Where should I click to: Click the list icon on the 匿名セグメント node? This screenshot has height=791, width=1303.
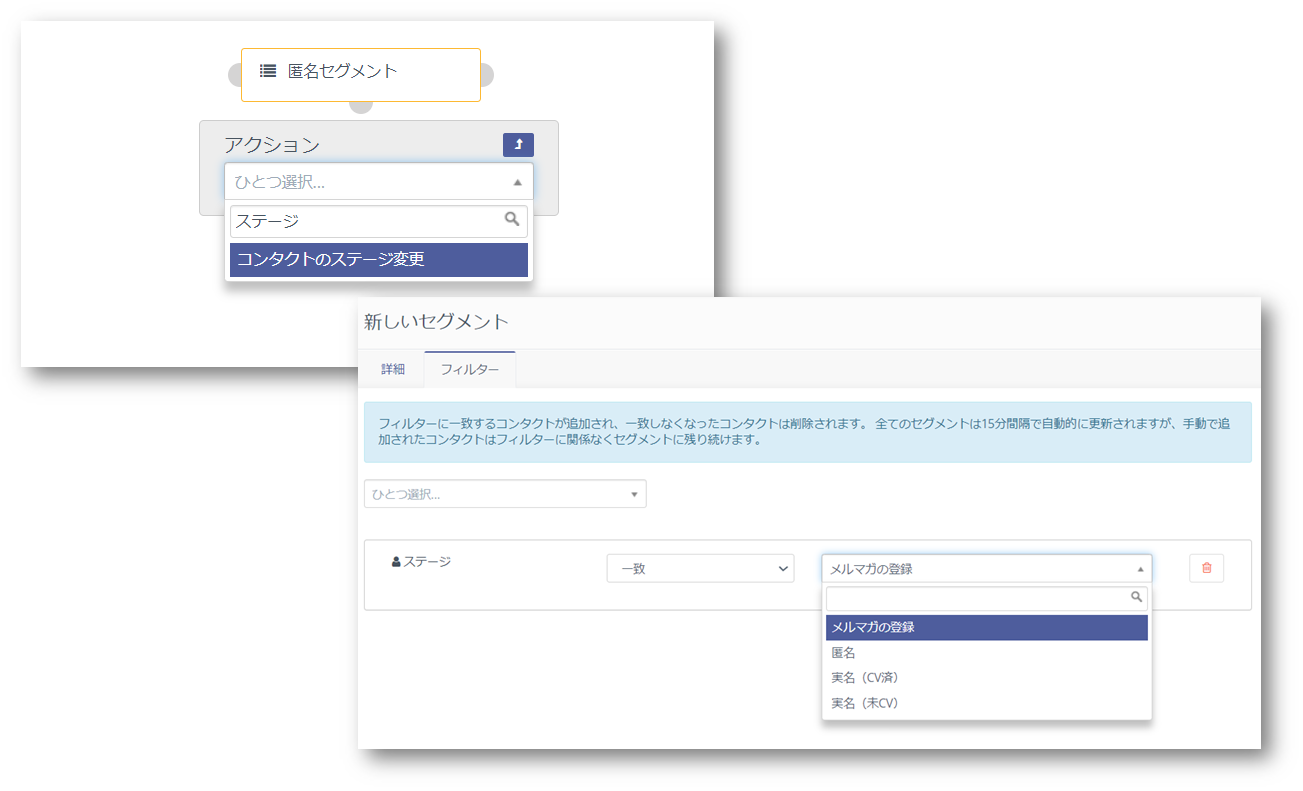pos(268,71)
